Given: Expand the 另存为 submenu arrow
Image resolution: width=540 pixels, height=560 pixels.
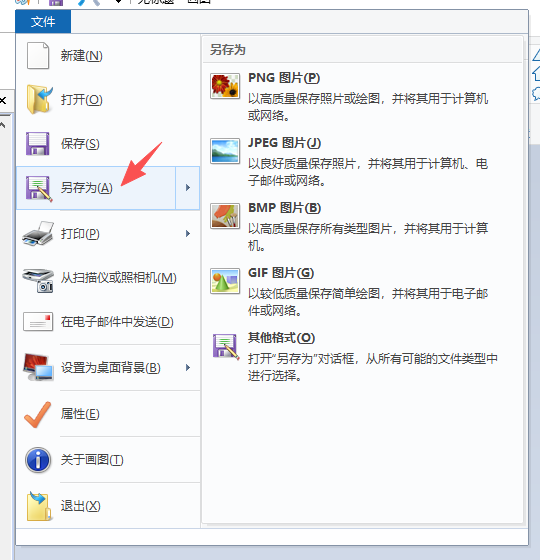Looking at the screenshot, I should click(188, 188).
